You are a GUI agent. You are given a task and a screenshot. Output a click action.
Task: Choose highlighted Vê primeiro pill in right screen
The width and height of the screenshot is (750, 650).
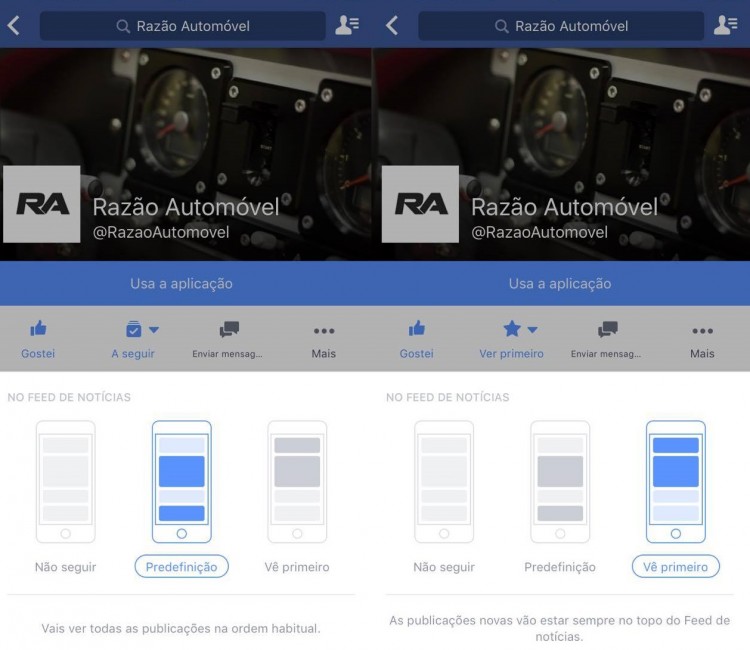pos(675,566)
